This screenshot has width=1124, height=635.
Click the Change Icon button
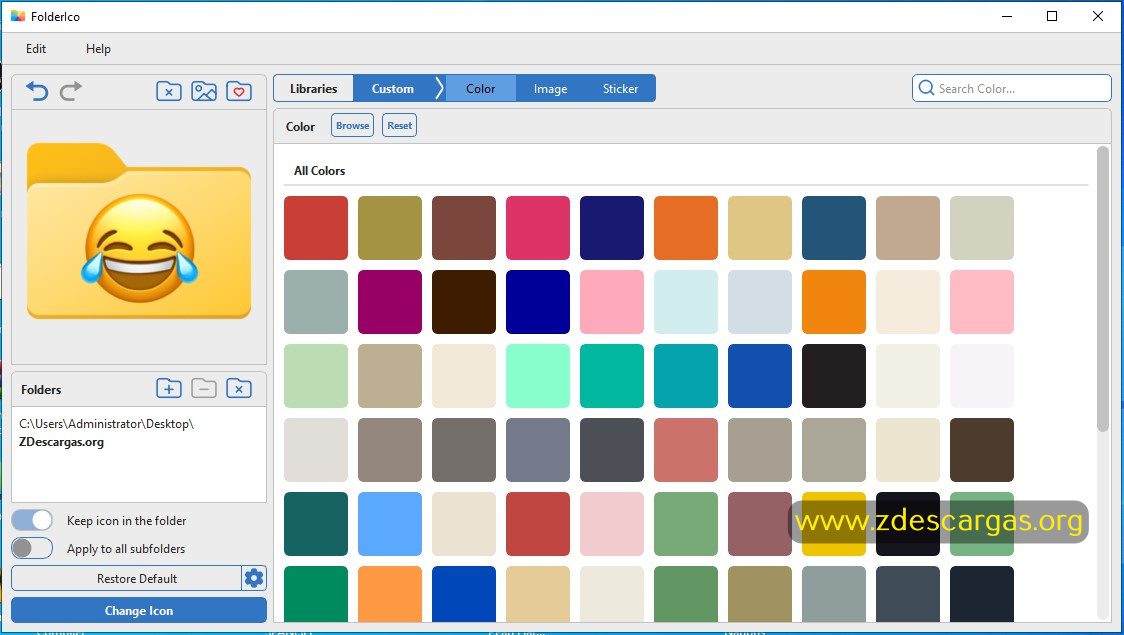(x=139, y=610)
